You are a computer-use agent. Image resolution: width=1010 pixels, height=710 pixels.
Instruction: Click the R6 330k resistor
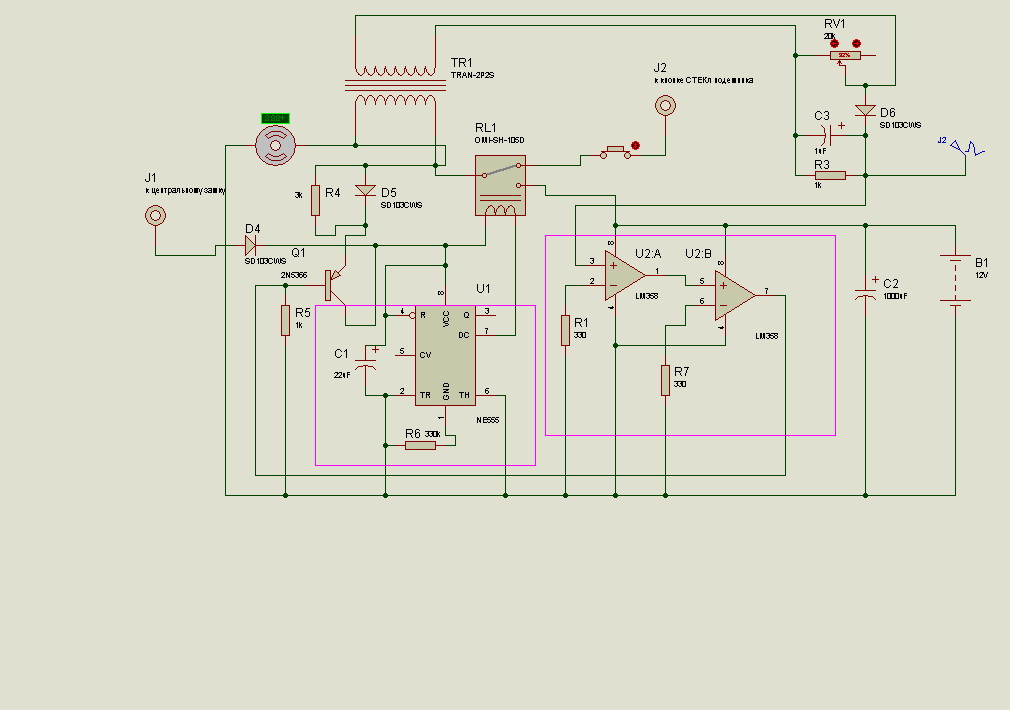coord(420,445)
